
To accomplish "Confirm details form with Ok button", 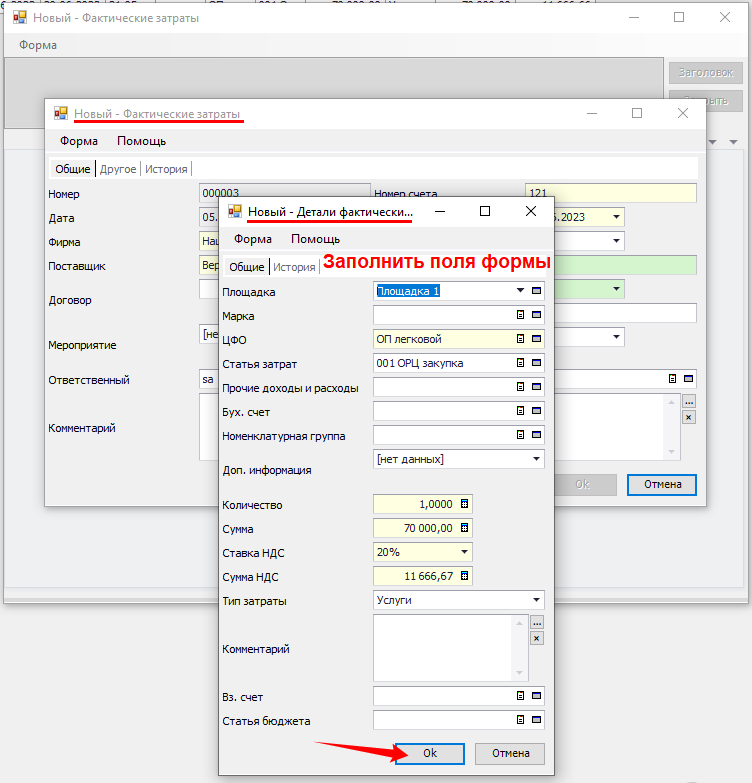I will [x=430, y=754].
